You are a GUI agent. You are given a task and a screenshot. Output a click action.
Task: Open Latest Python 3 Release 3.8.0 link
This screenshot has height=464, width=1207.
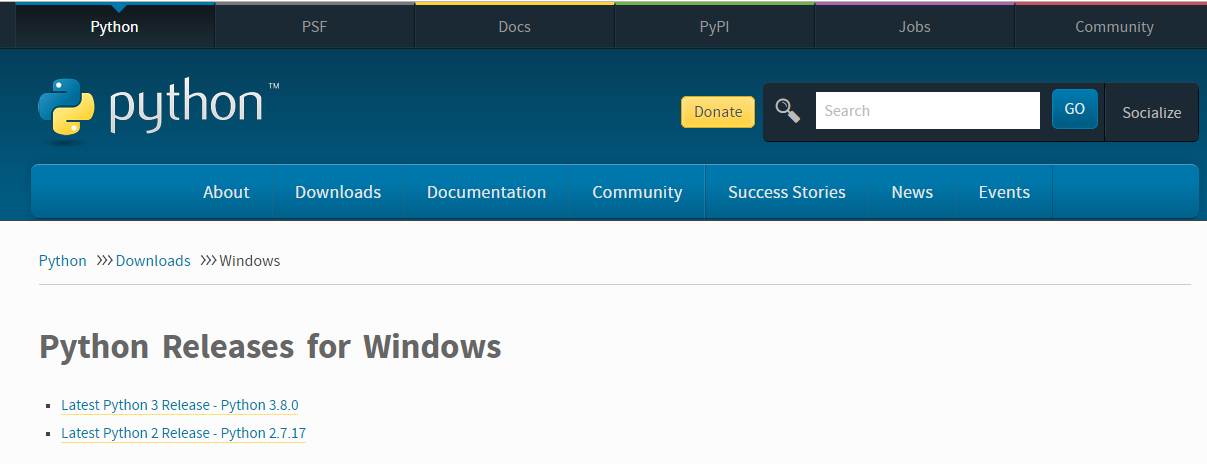[180, 405]
